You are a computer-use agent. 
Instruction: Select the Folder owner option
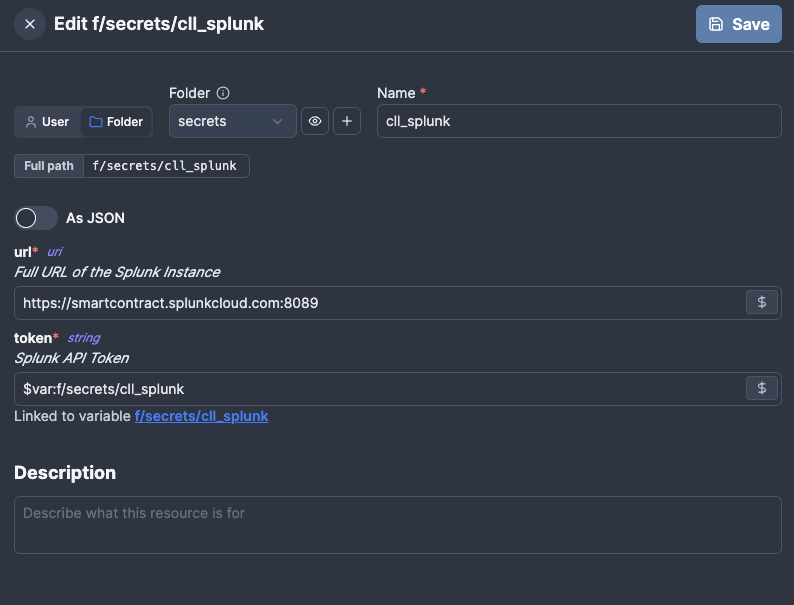pyautogui.click(x=116, y=122)
